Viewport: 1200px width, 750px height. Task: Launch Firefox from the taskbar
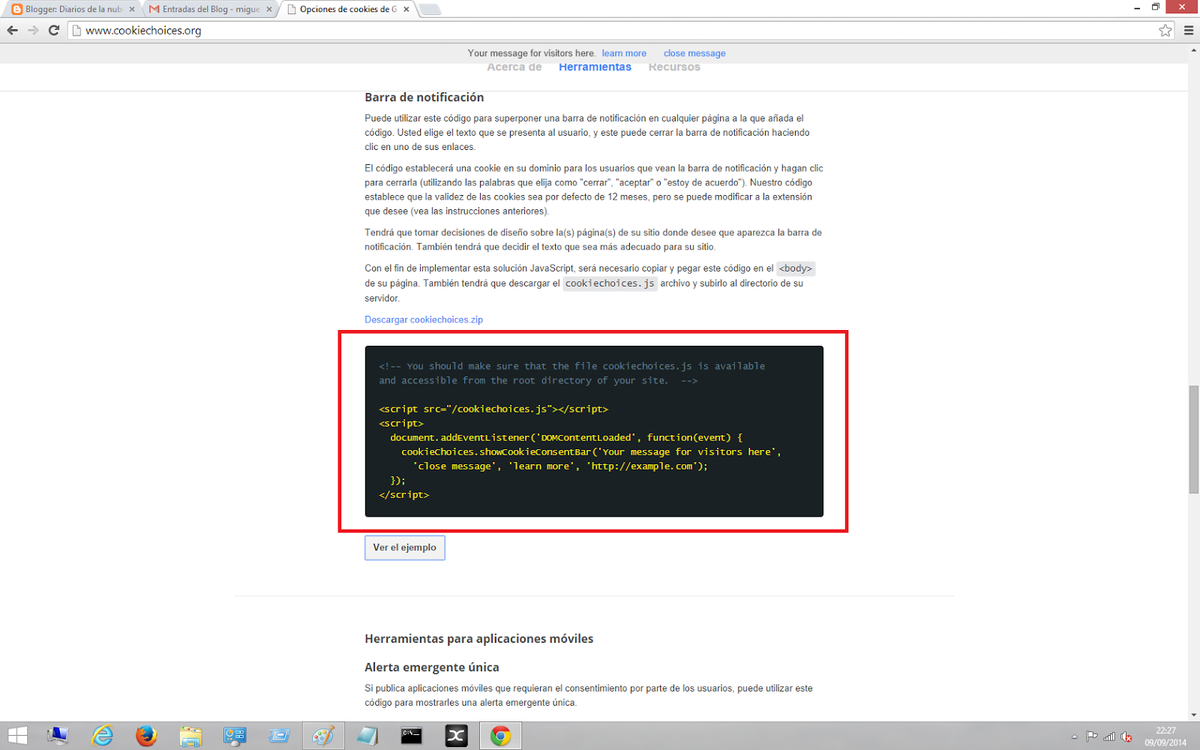click(x=147, y=736)
